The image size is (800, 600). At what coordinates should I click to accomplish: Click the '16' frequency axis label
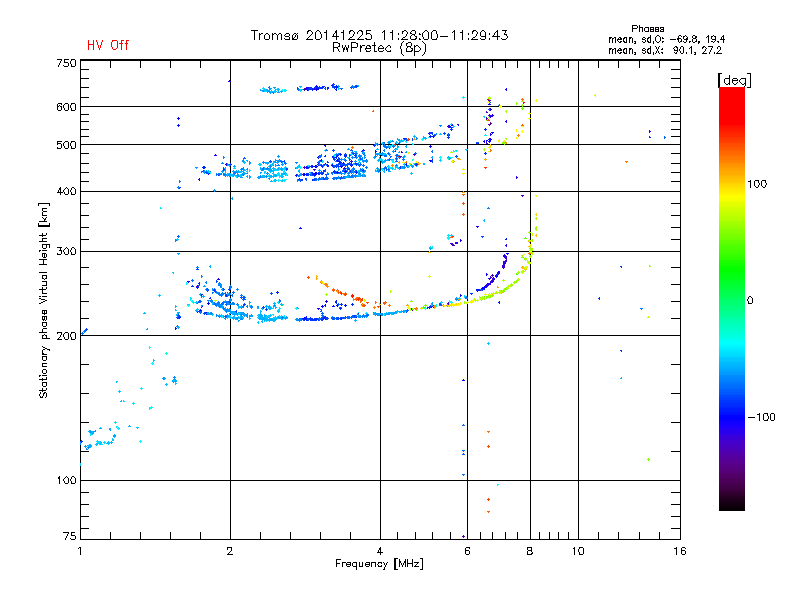[680, 551]
